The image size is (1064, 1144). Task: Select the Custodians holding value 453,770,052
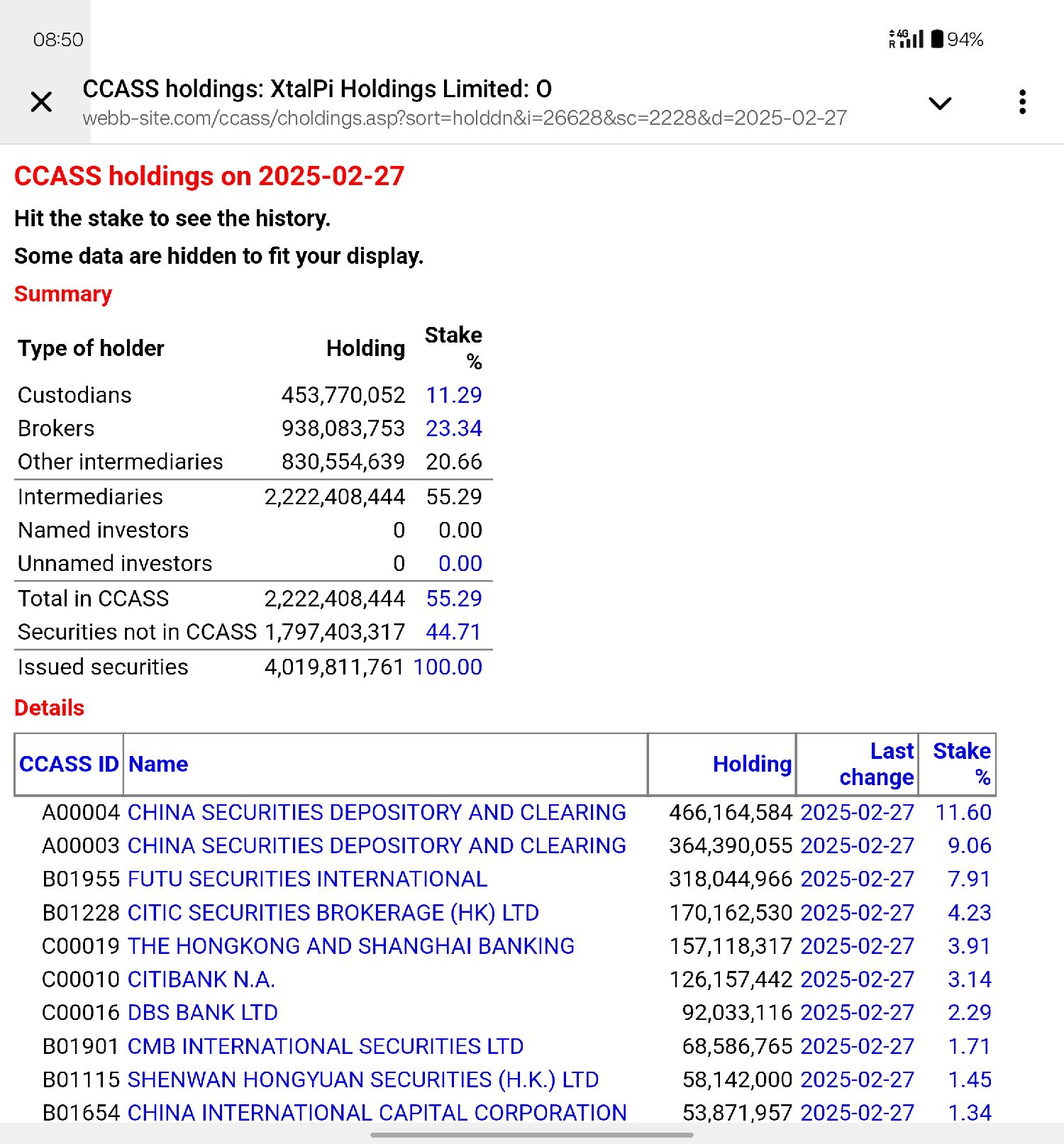[343, 395]
